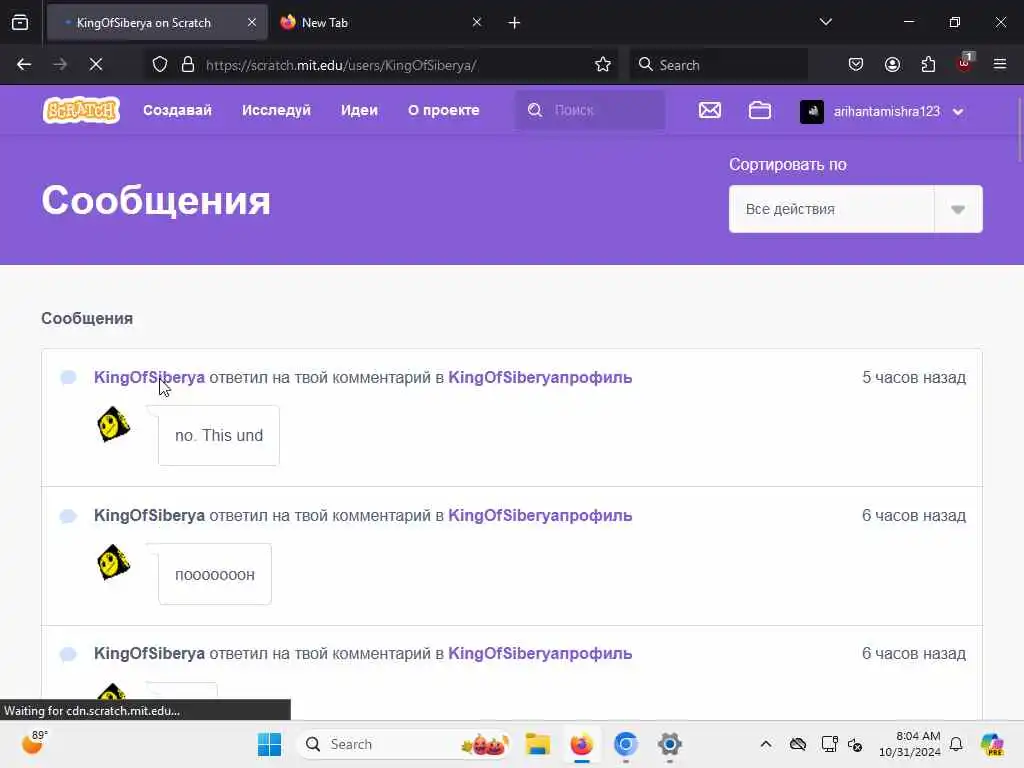Open the Settings gear taskbar icon
The height and width of the screenshot is (768, 1024).
point(670,744)
